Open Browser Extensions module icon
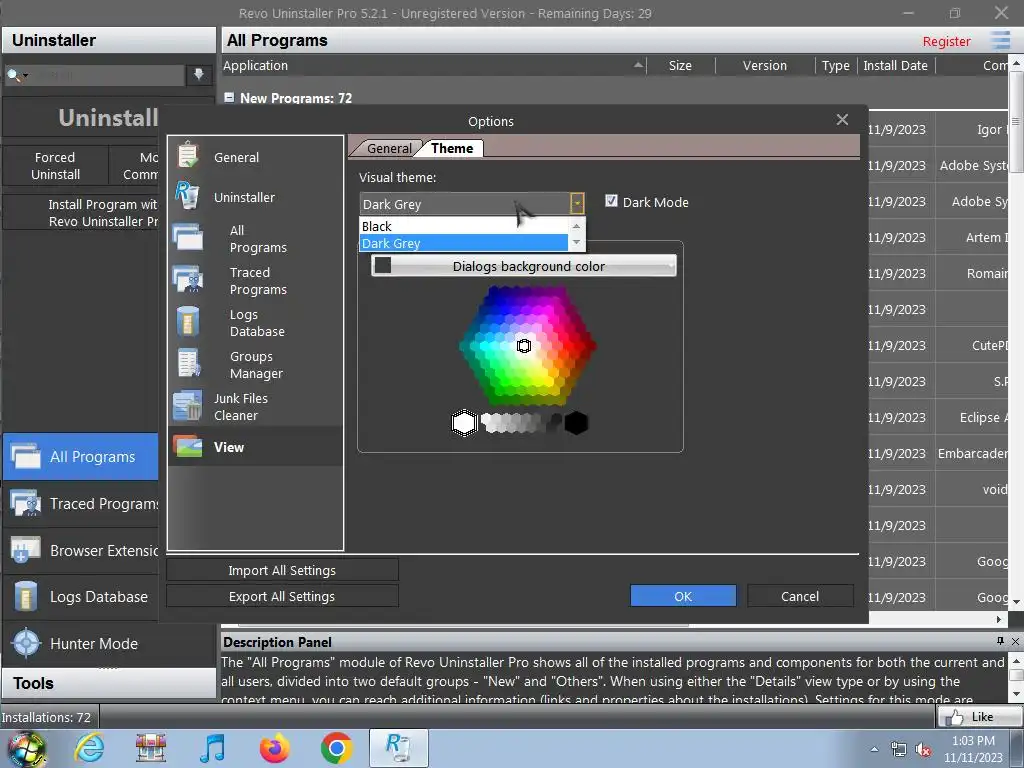The width and height of the screenshot is (1024, 768). click(25, 551)
